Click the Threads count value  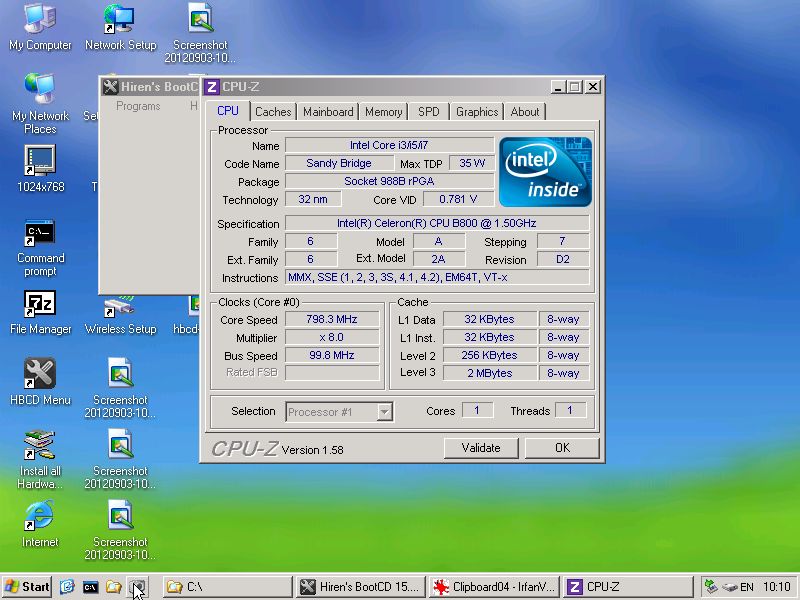(570, 410)
